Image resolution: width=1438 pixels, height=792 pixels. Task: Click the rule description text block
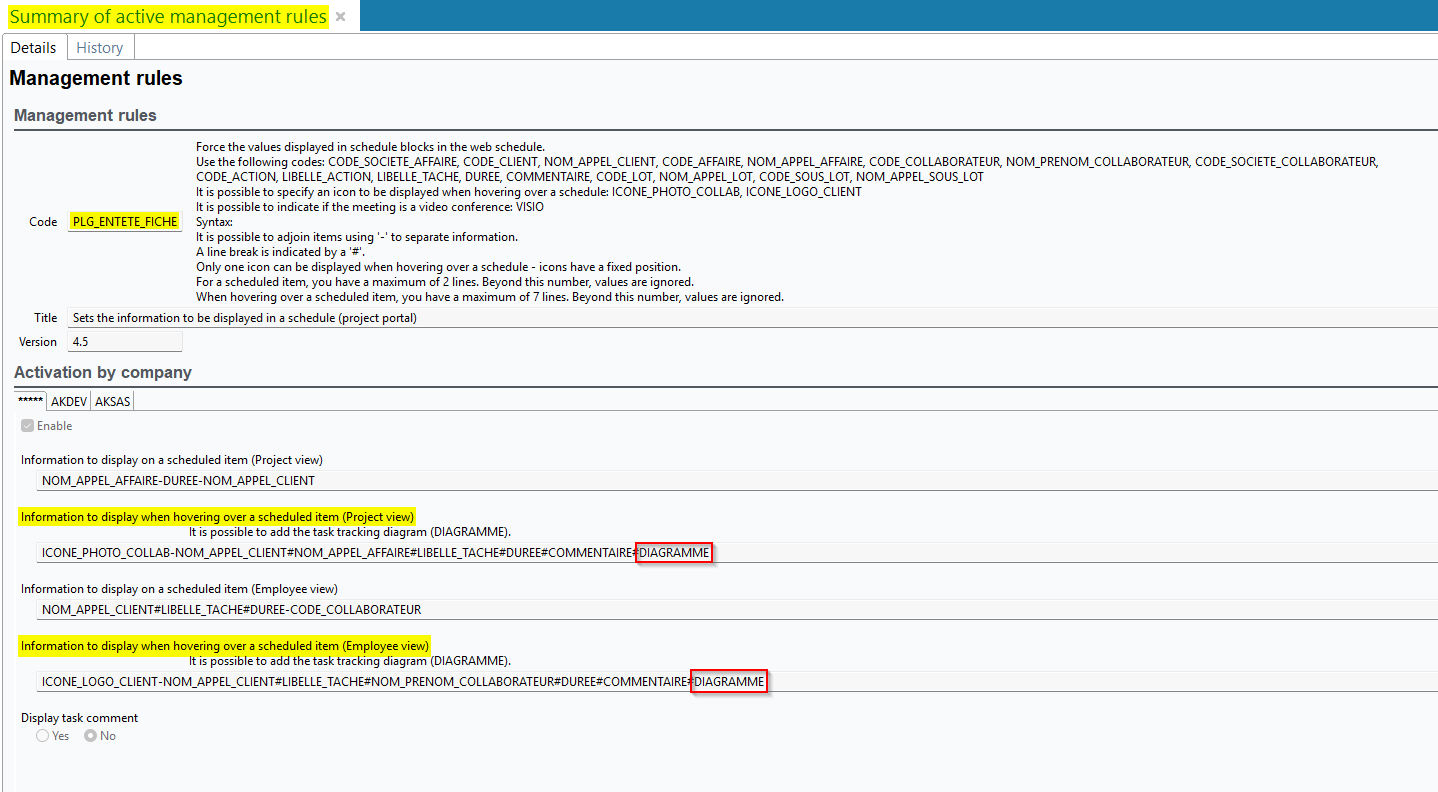pyautogui.click(x=700, y=222)
